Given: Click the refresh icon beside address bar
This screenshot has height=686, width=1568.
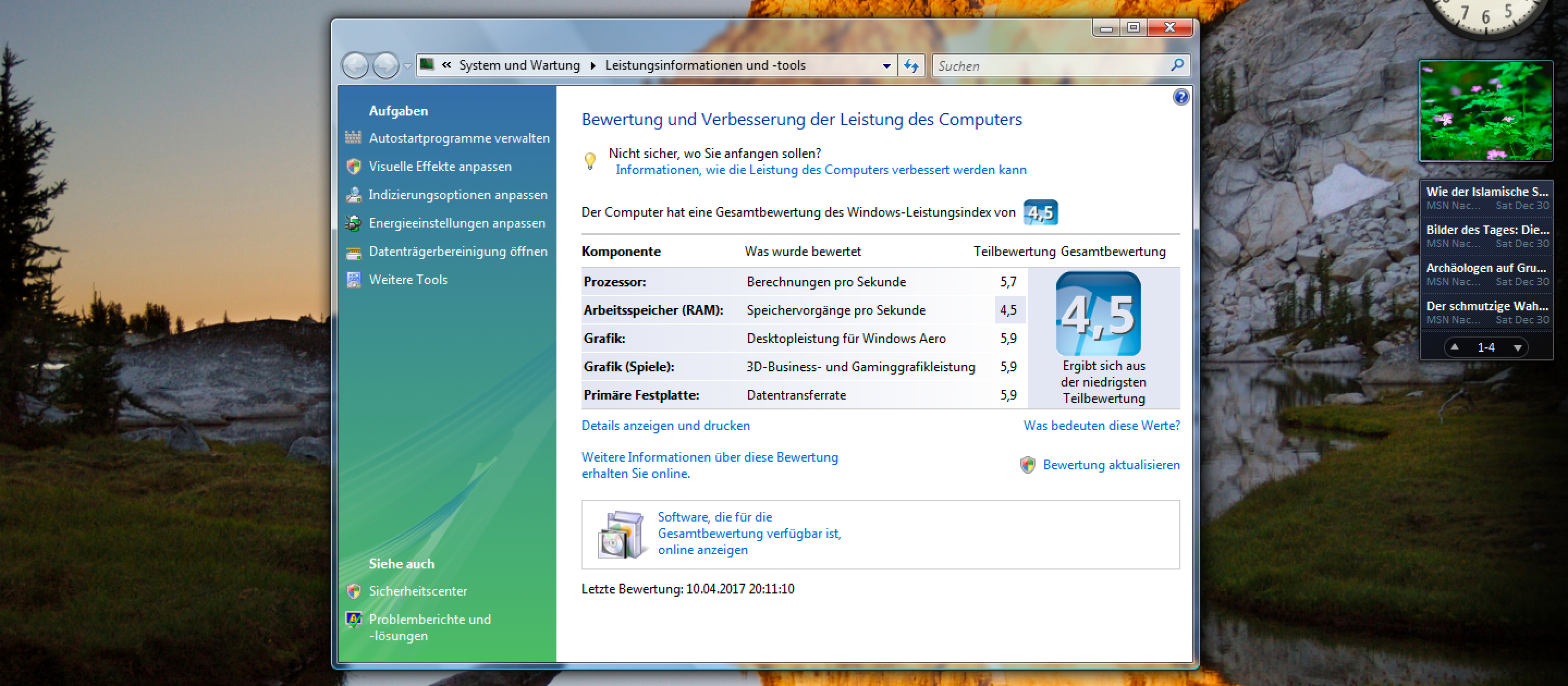Looking at the screenshot, I should [x=911, y=65].
